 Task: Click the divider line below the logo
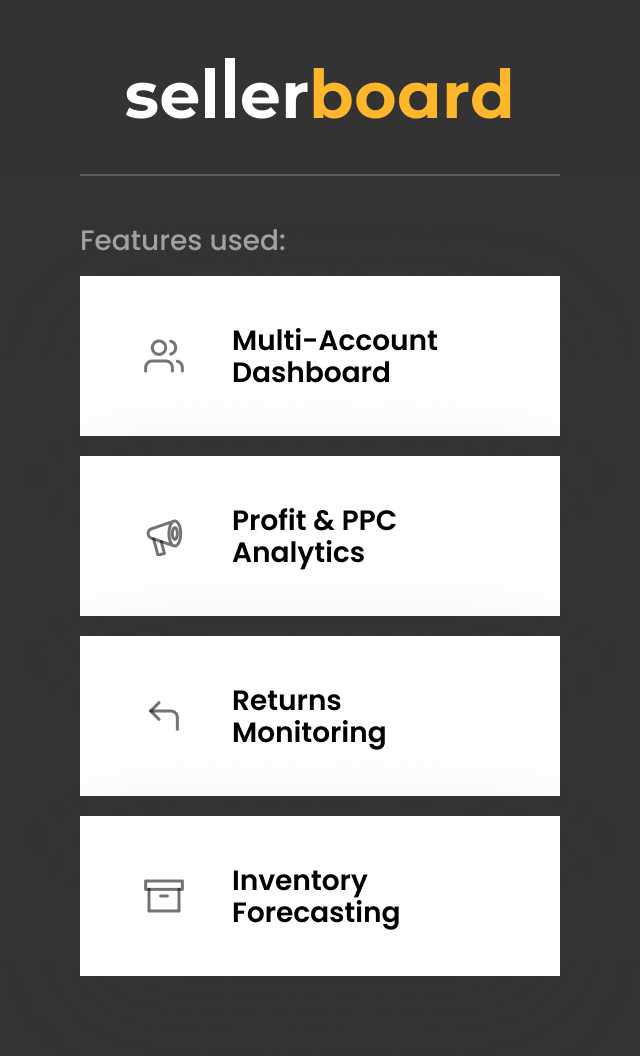click(320, 175)
